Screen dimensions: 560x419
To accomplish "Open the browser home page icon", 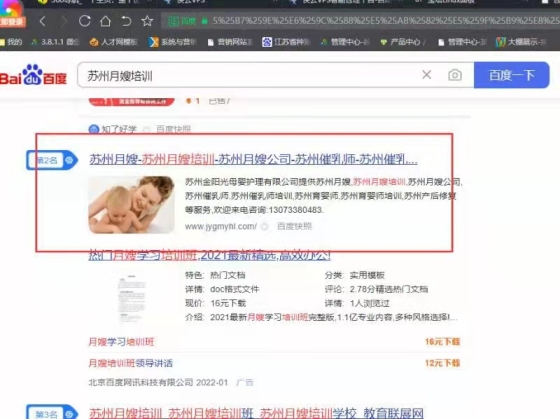I will [105, 21].
